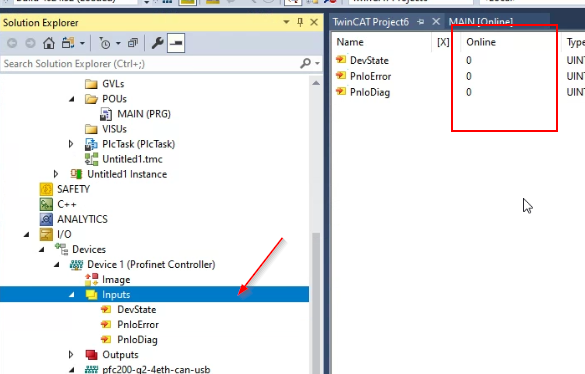Select the POUs folder icon
The width and height of the screenshot is (585, 374).
[x=91, y=99]
